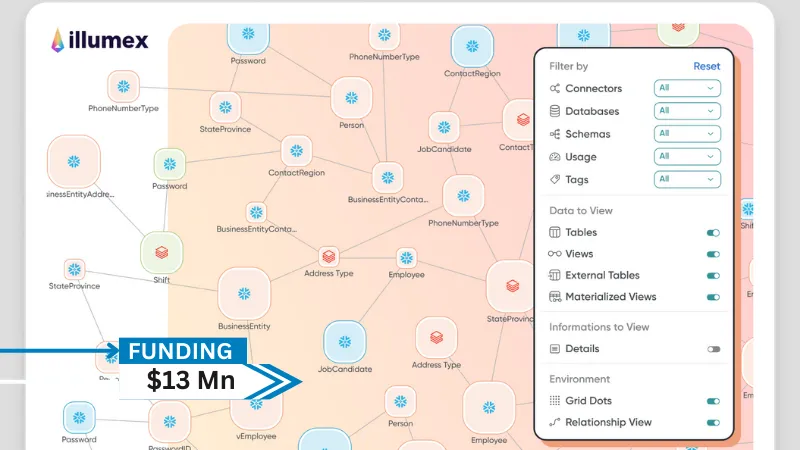
Task: Disable the Tables toggle
Action: coord(713,233)
